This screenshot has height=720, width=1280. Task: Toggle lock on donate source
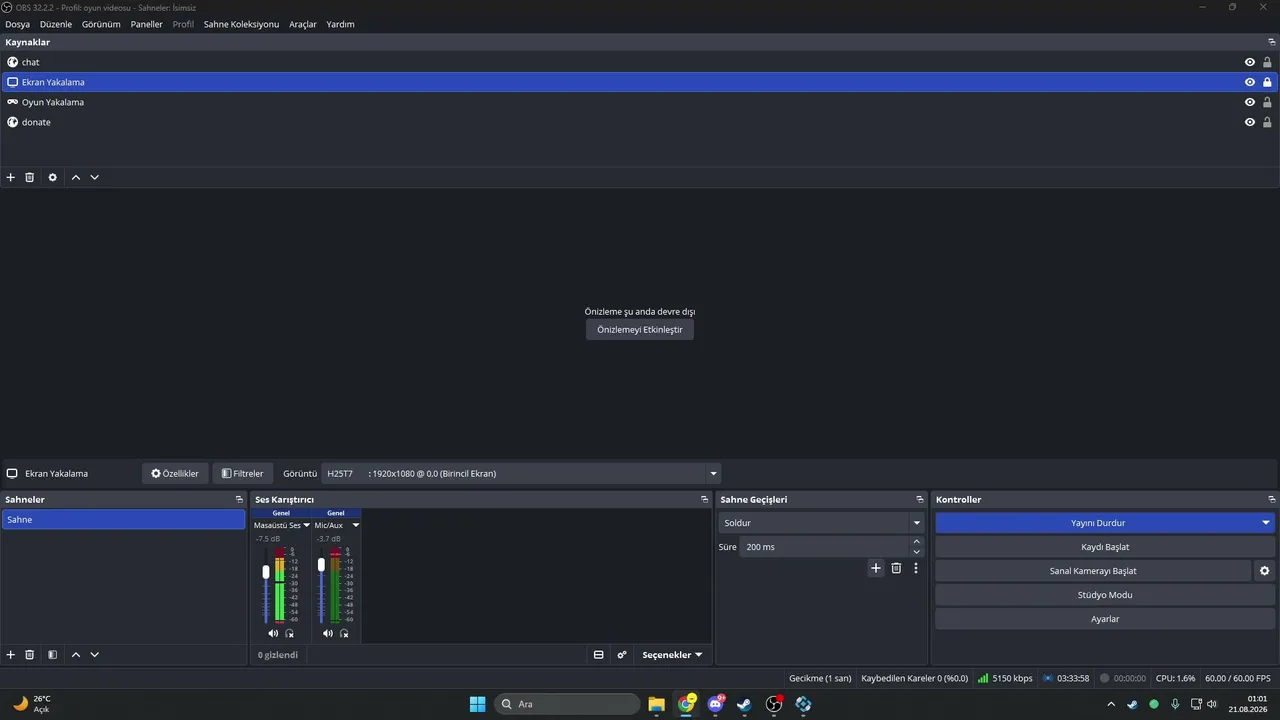(1267, 122)
